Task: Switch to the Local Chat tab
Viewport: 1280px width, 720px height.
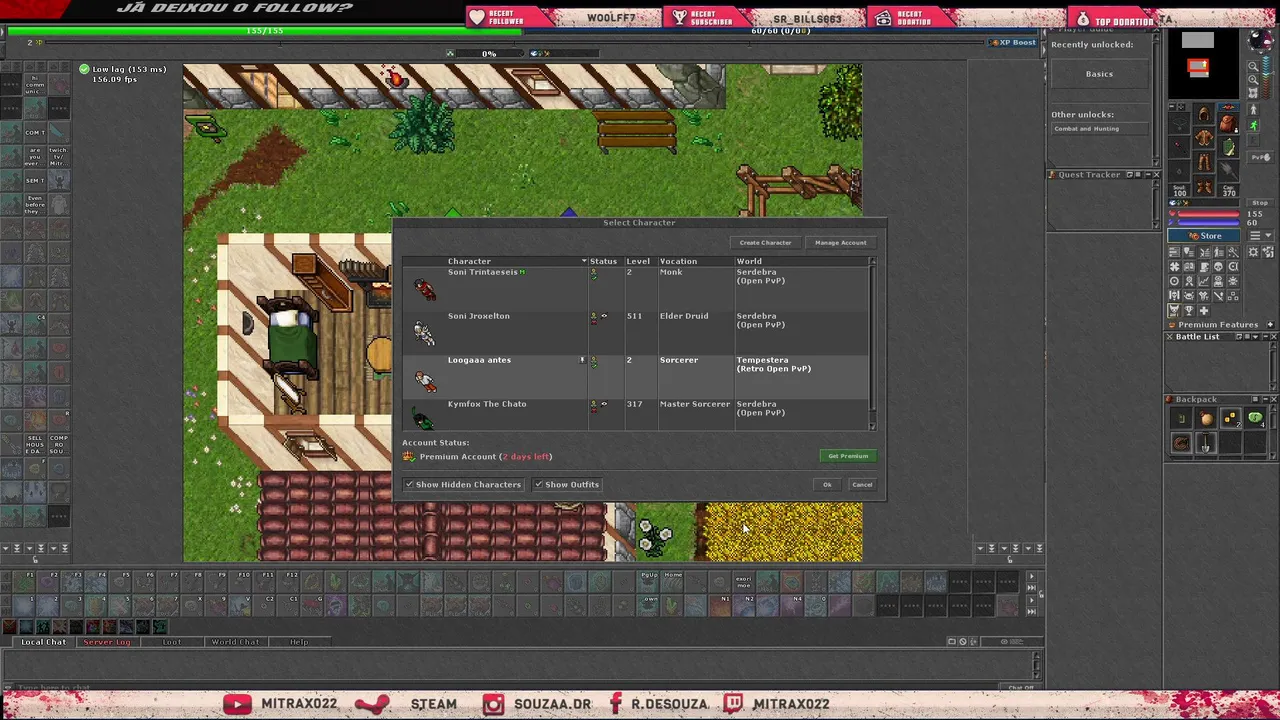Action: (44, 642)
